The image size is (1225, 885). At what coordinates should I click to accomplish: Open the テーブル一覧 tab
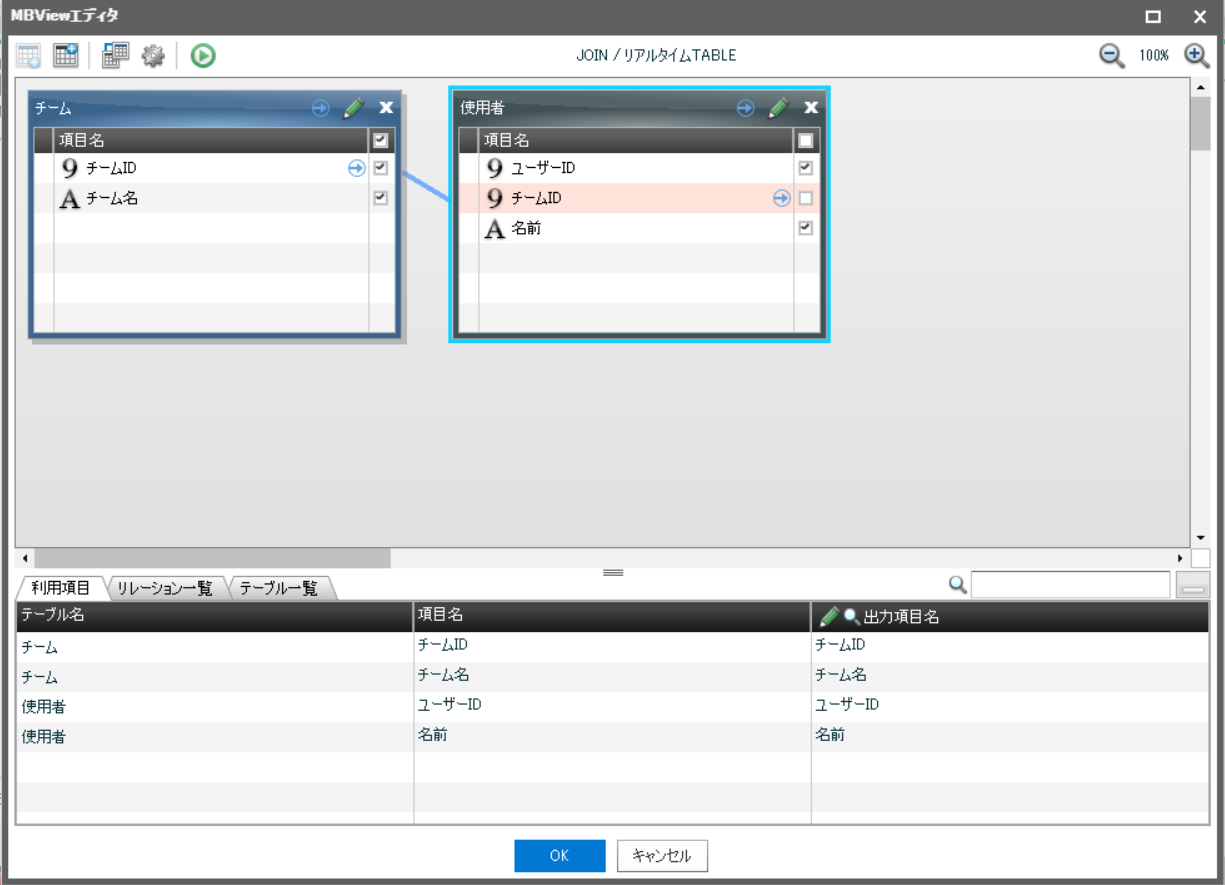280,588
